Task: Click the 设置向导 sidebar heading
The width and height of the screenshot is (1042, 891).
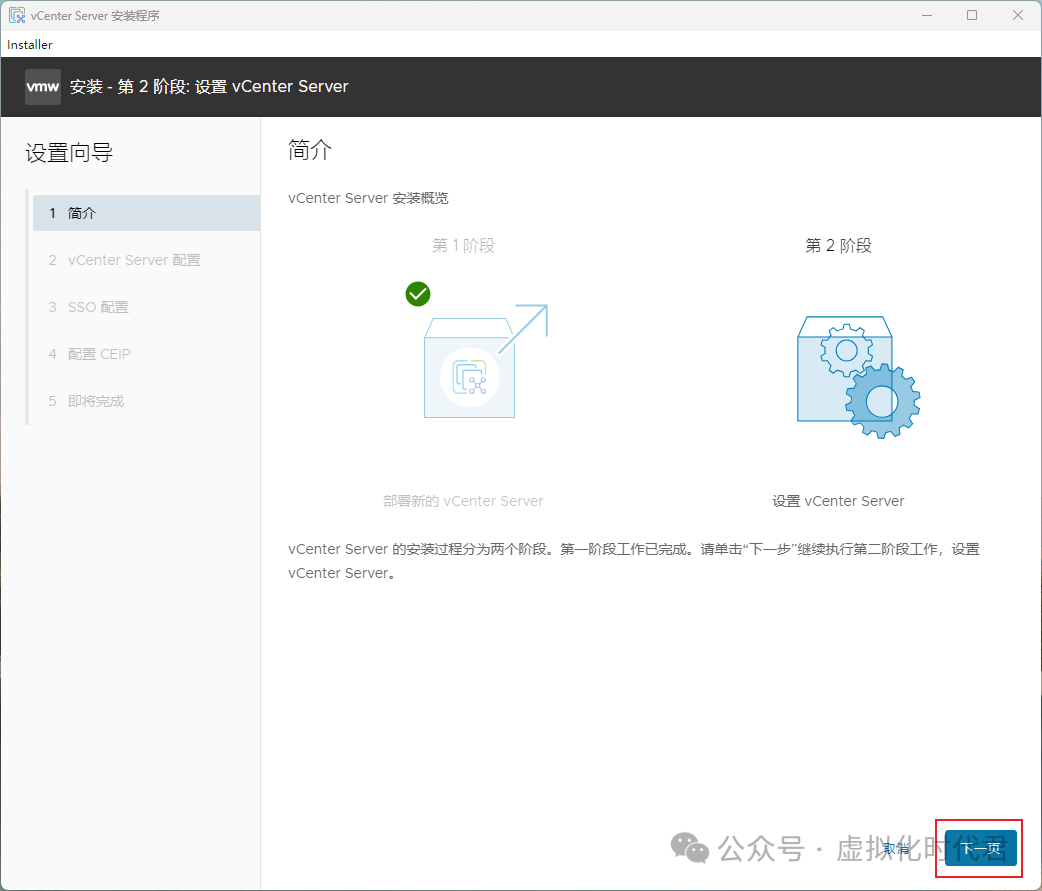Action: click(x=69, y=153)
